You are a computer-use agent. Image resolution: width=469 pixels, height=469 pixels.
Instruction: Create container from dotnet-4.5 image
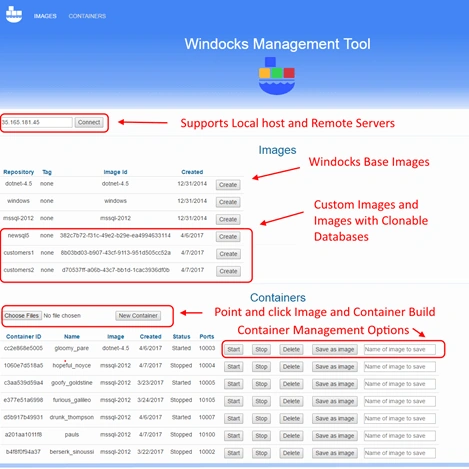(228, 185)
